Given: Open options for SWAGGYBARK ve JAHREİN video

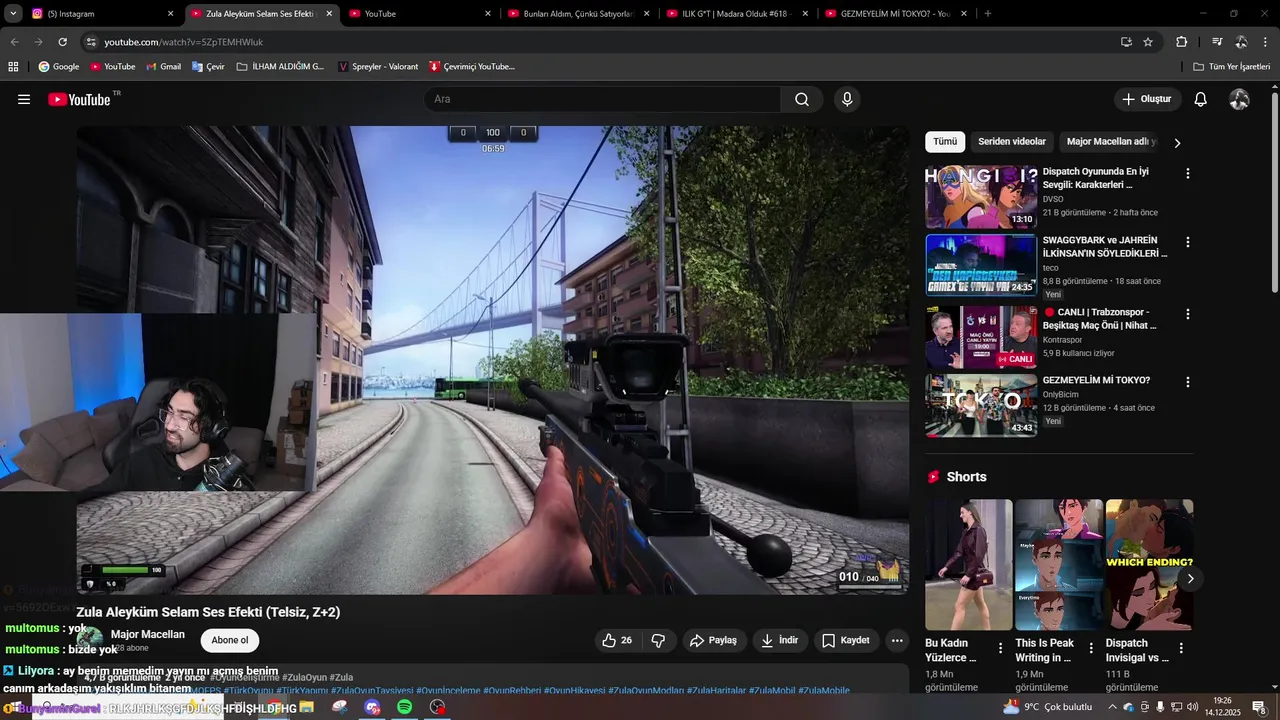Looking at the screenshot, I should (x=1188, y=242).
